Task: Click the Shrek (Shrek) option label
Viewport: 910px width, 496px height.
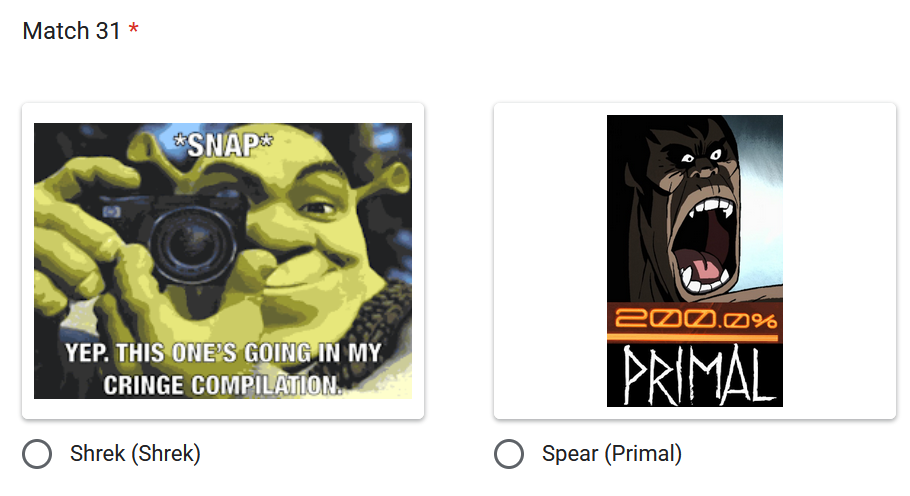Action: click(x=135, y=454)
